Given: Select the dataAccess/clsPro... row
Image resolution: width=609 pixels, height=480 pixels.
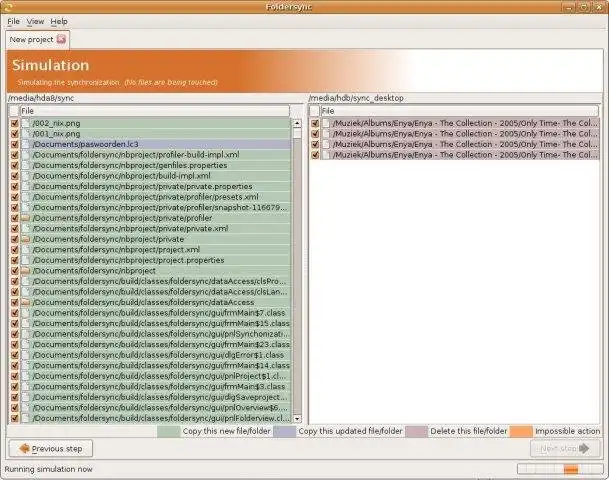Looking at the screenshot, I should (151, 282).
